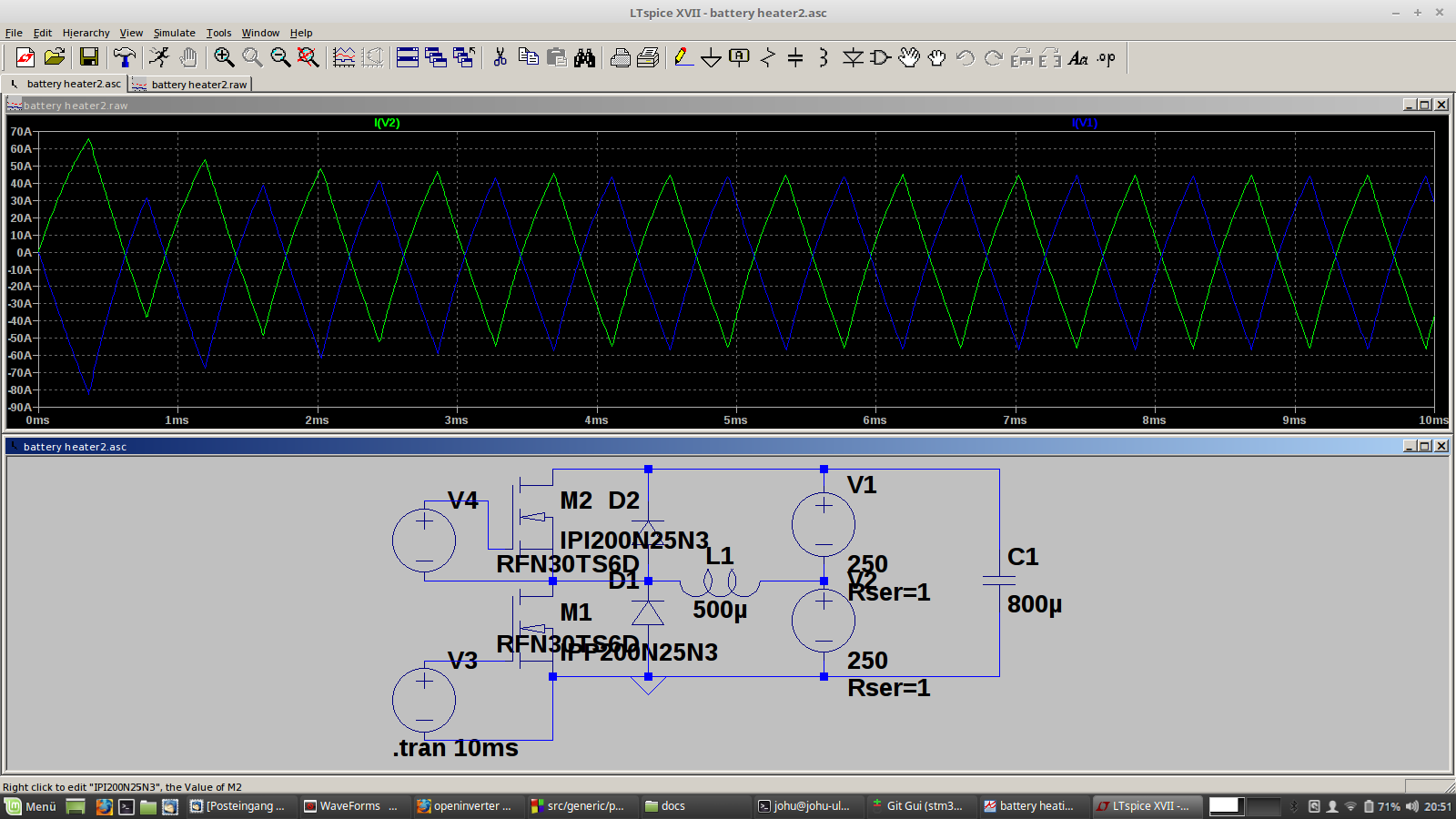Image resolution: width=1456 pixels, height=819 pixels.
Task: Activate the Cut scissors tool
Action: [500, 58]
